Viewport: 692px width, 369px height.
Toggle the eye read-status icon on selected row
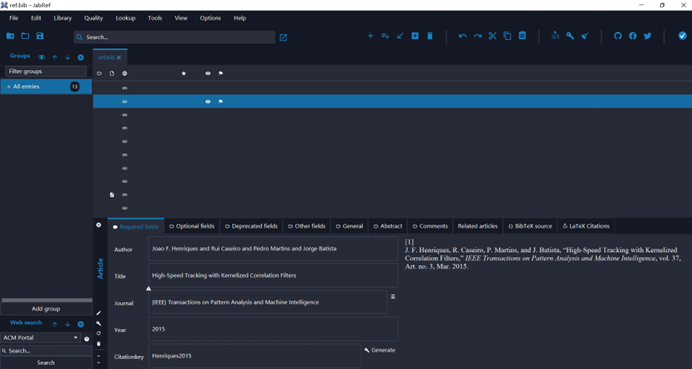coord(208,102)
